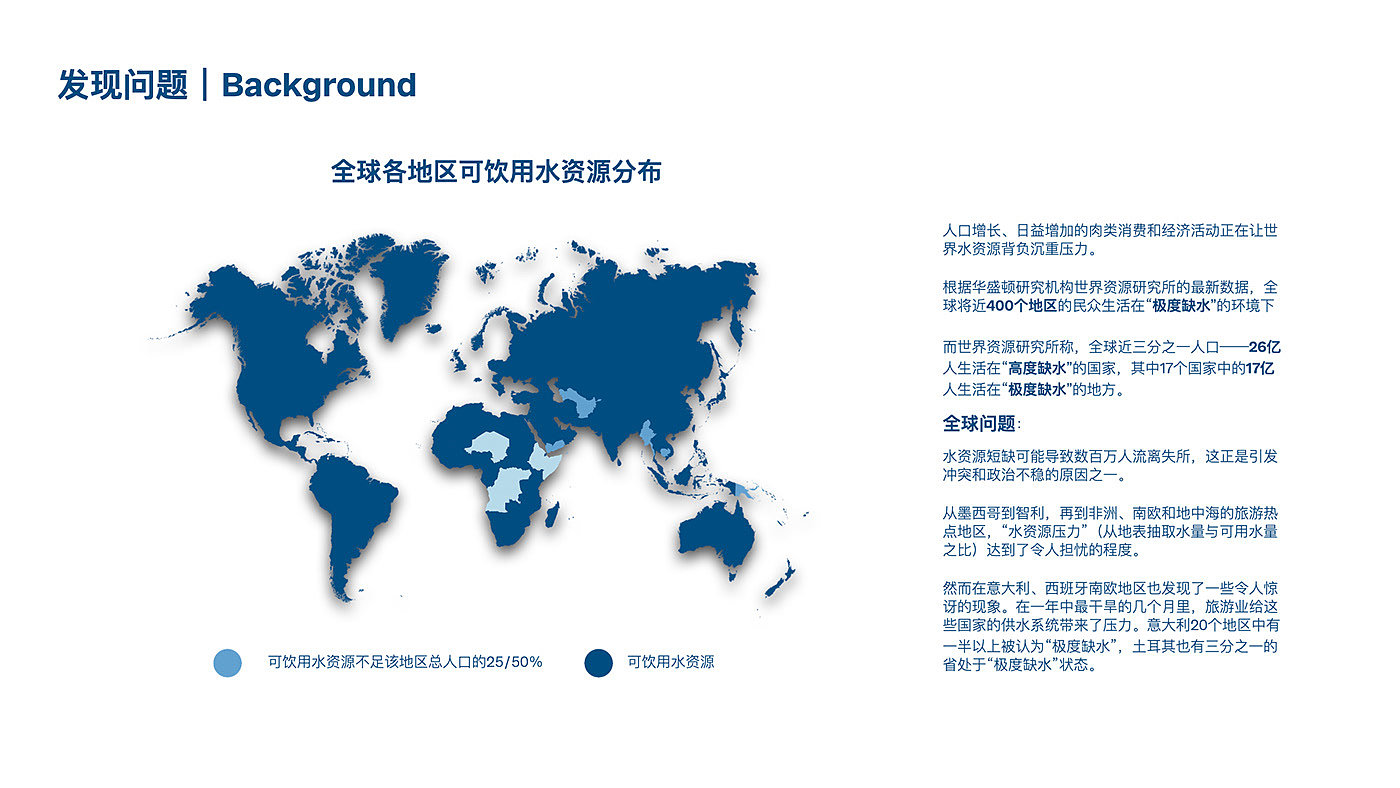Click the paragraph starting "人口增长、日益增加的肉类消费"
The height and width of the screenshot is (788, 1400).
coord(1110,239)
